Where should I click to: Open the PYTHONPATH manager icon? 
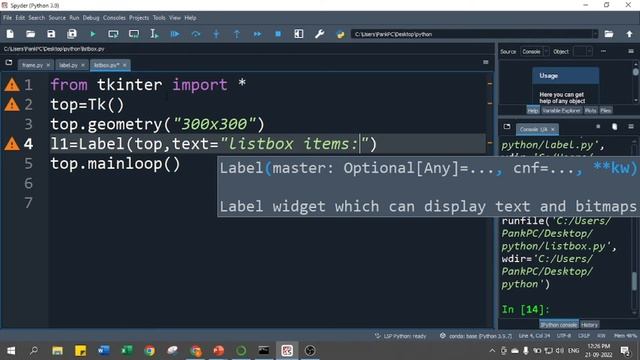tap(340, 34)
